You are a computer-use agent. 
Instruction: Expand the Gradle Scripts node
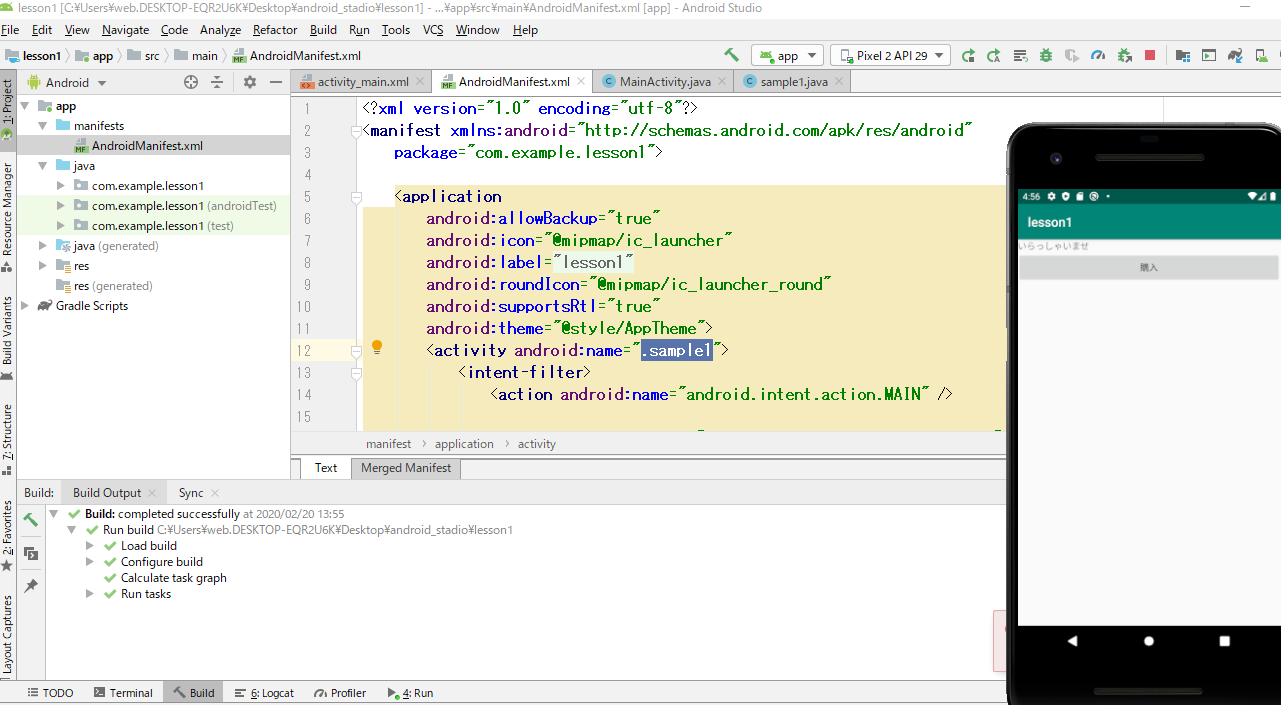pyautogui.click(x=26, y=306)
